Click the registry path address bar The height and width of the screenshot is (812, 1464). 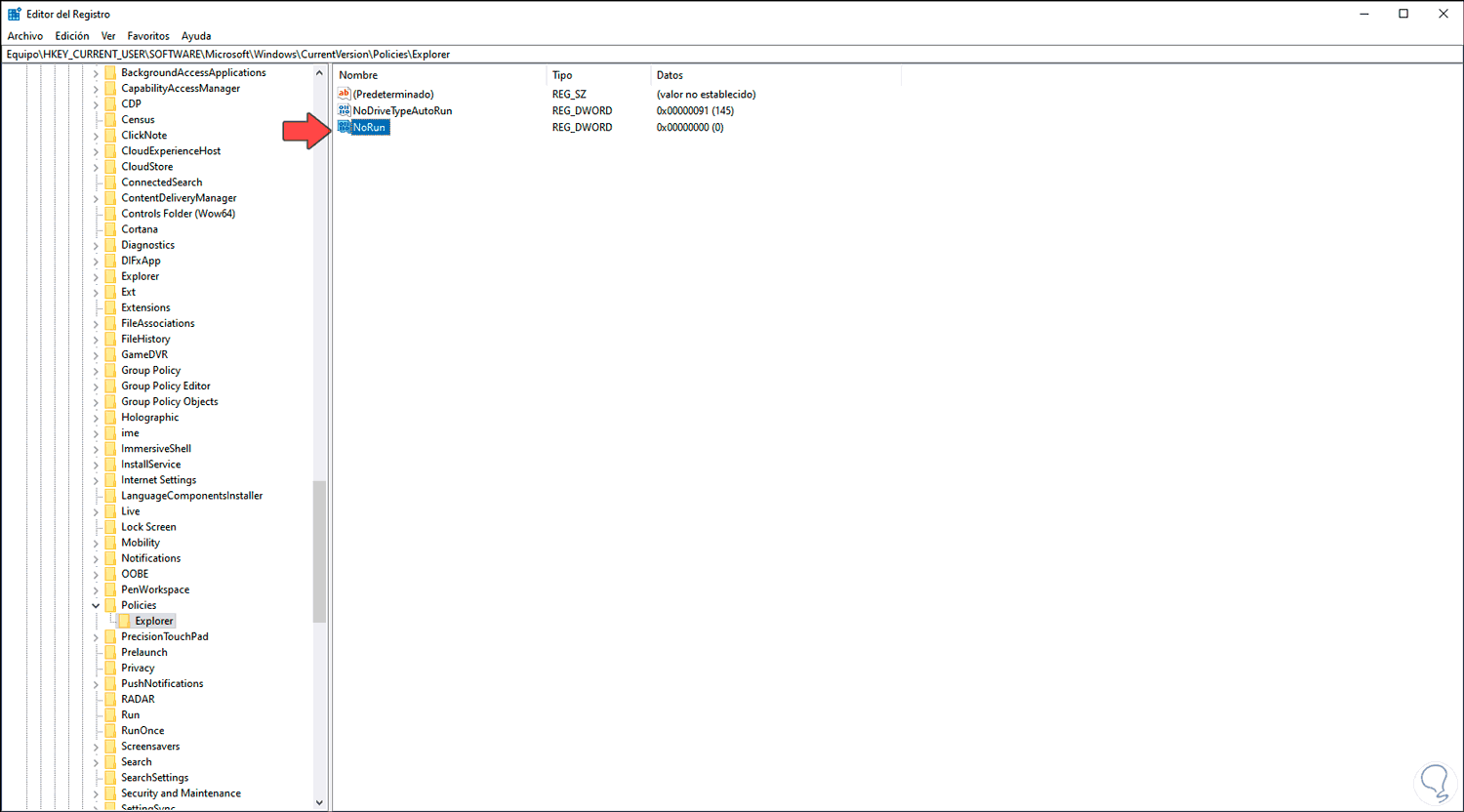pos(732,55)
